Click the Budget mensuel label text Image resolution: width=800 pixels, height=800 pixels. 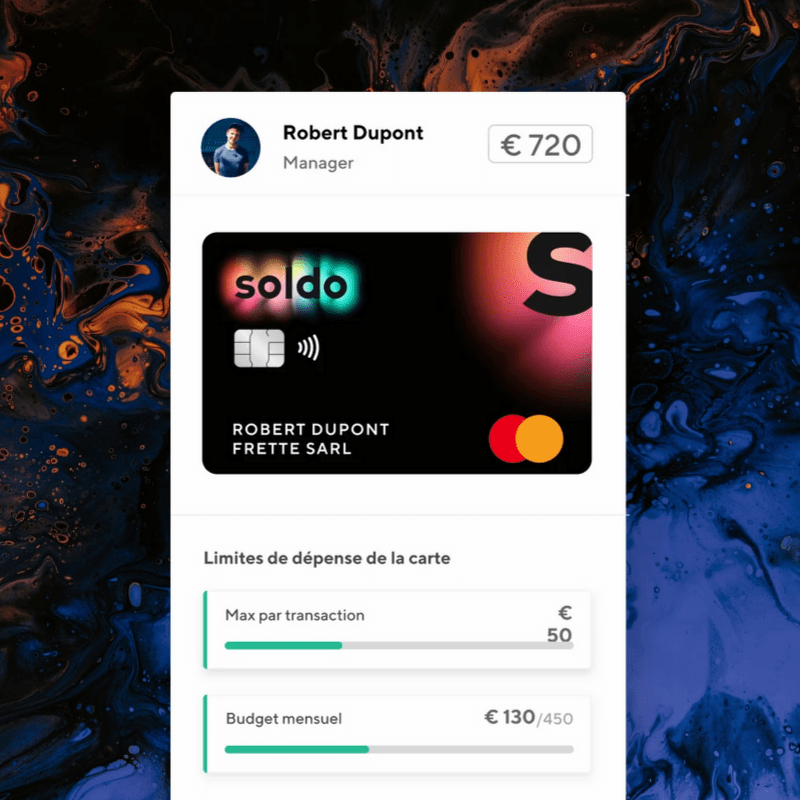point(284,719)
